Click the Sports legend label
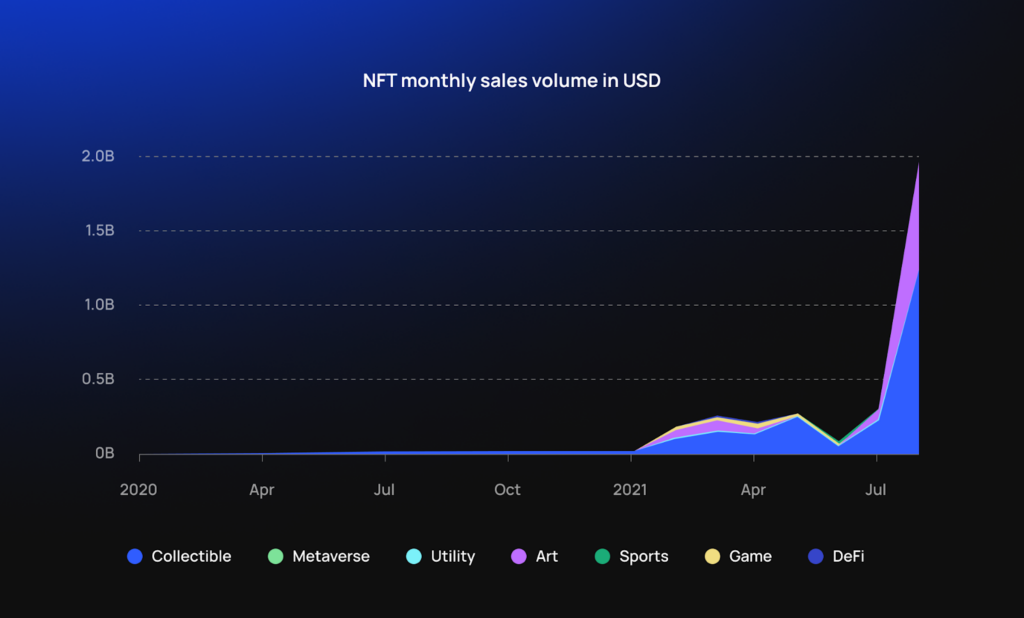 (x=644, y=557)
